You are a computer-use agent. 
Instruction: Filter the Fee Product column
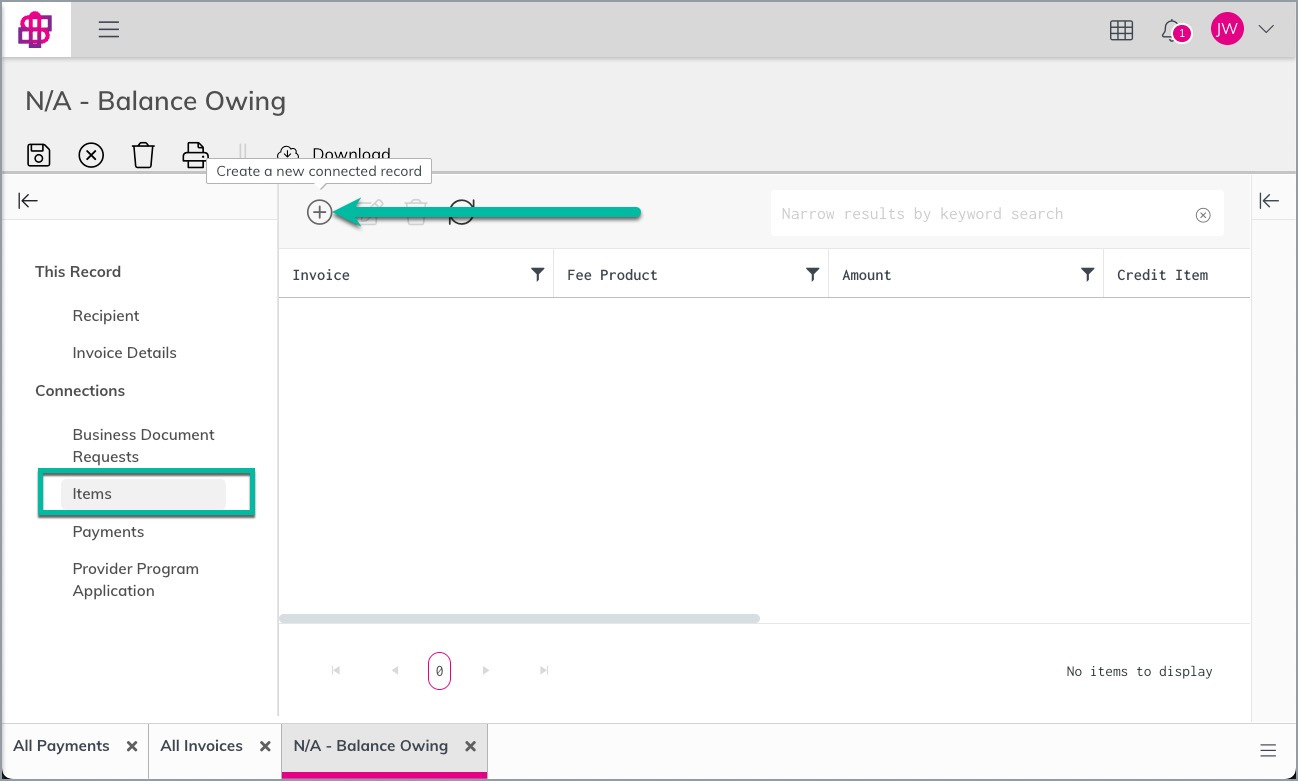[x=812, y=274]
